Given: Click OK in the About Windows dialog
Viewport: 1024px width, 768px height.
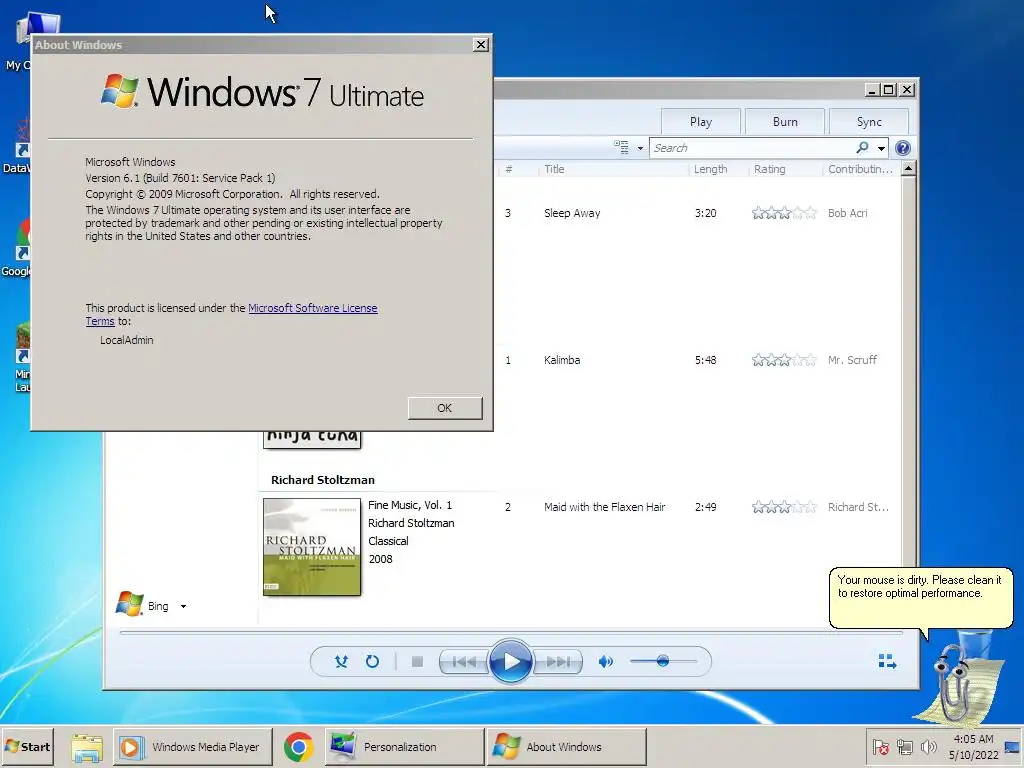Looking at the screenshot, I should click(445, 408).
